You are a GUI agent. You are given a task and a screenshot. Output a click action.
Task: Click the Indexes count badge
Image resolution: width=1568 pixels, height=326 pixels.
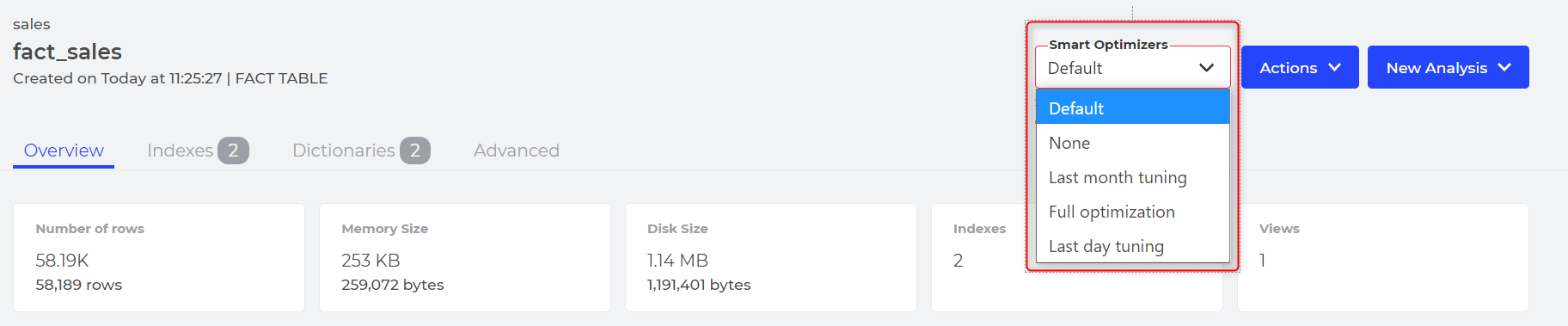tap(233, 151)
